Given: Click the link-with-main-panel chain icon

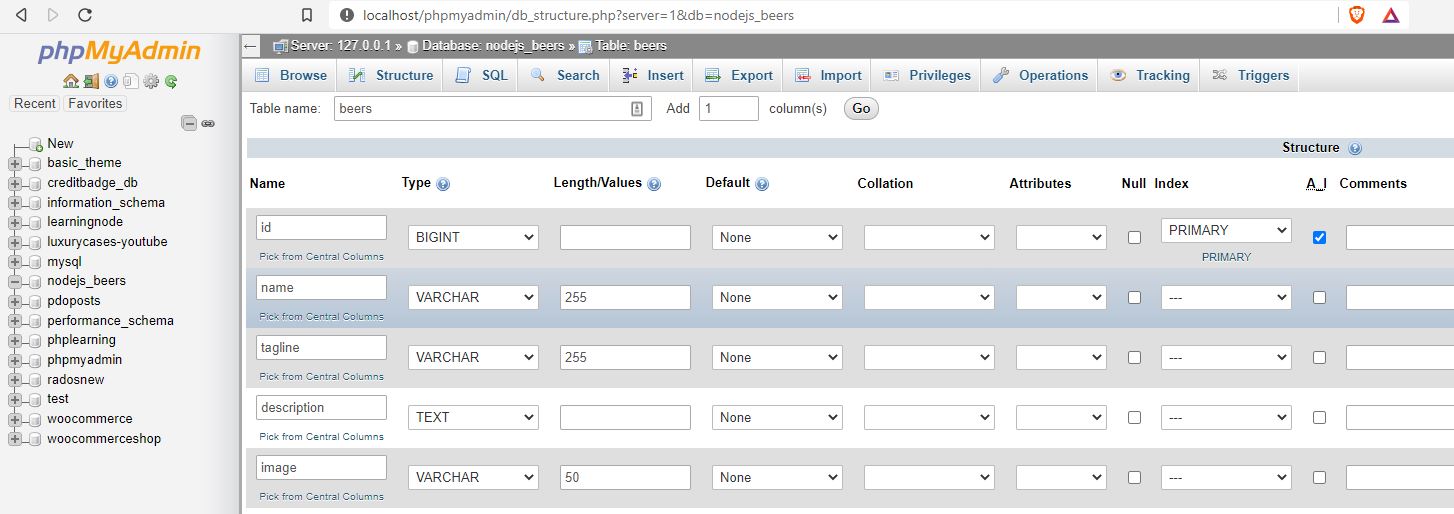Looking at the screenshot, I should point(208,123).
